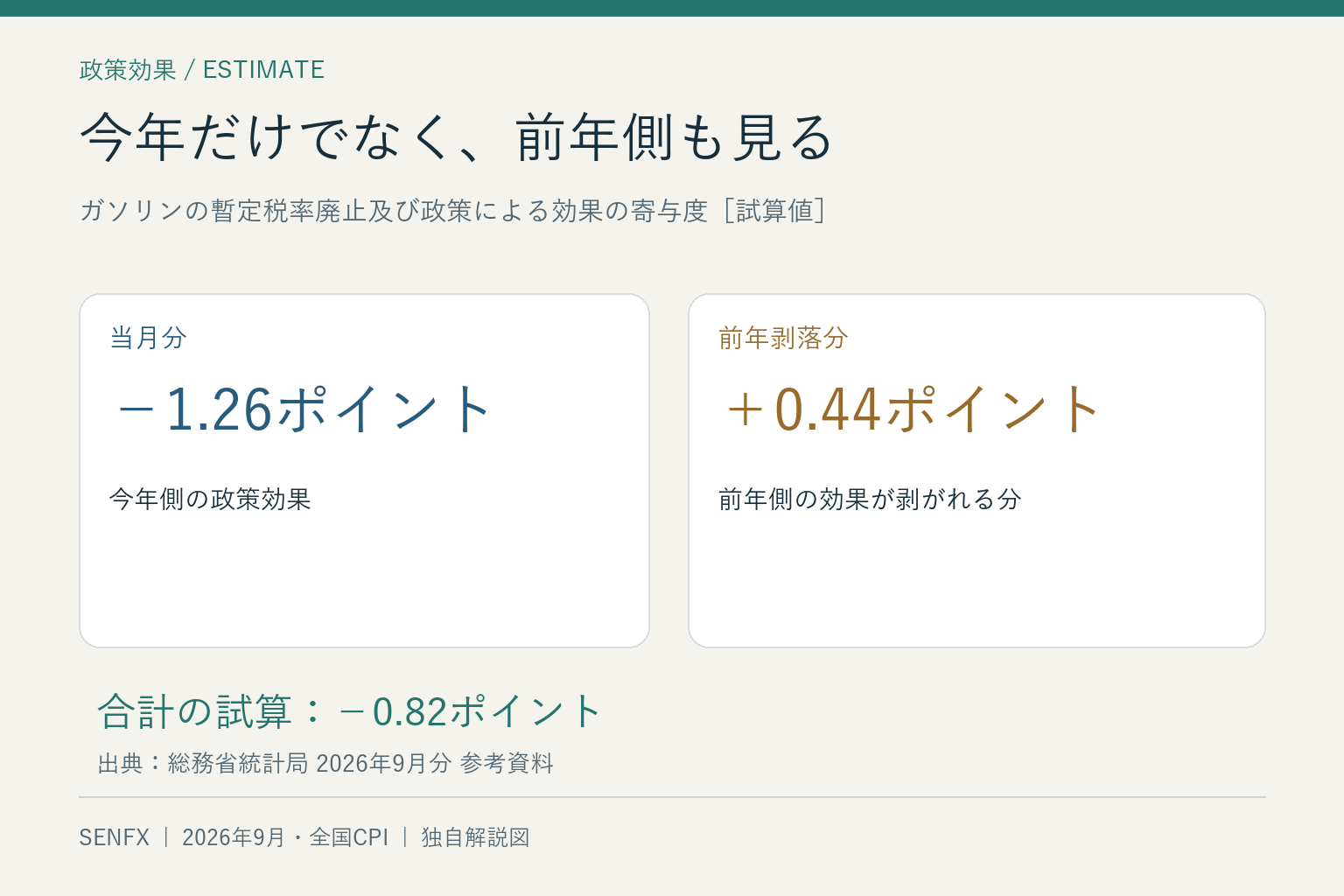Click the text '今年側の政策効果'
1344x896 pixels.
[x=210, y=500]
